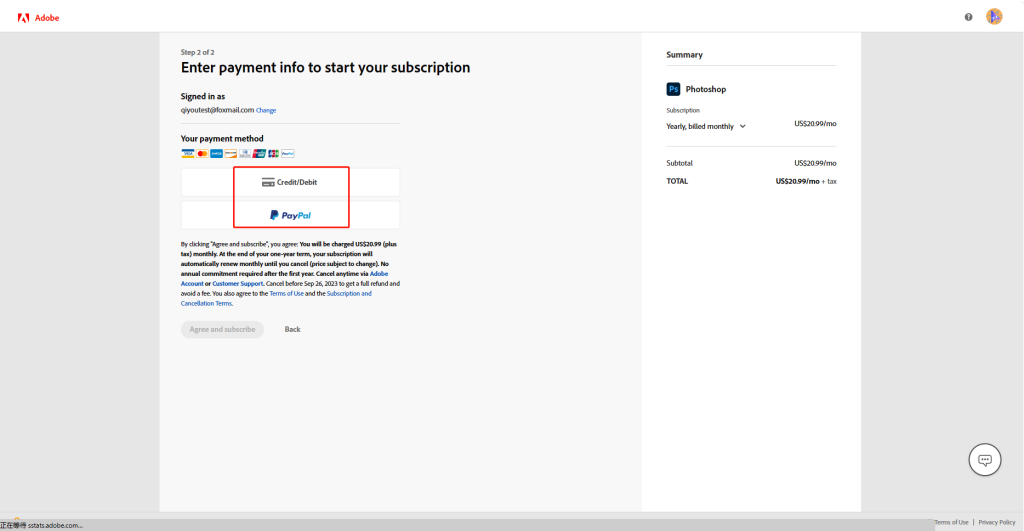Open Terms of Use link in agreement text
Viewport: 1024px width, 531px height.
coord(287,293)
